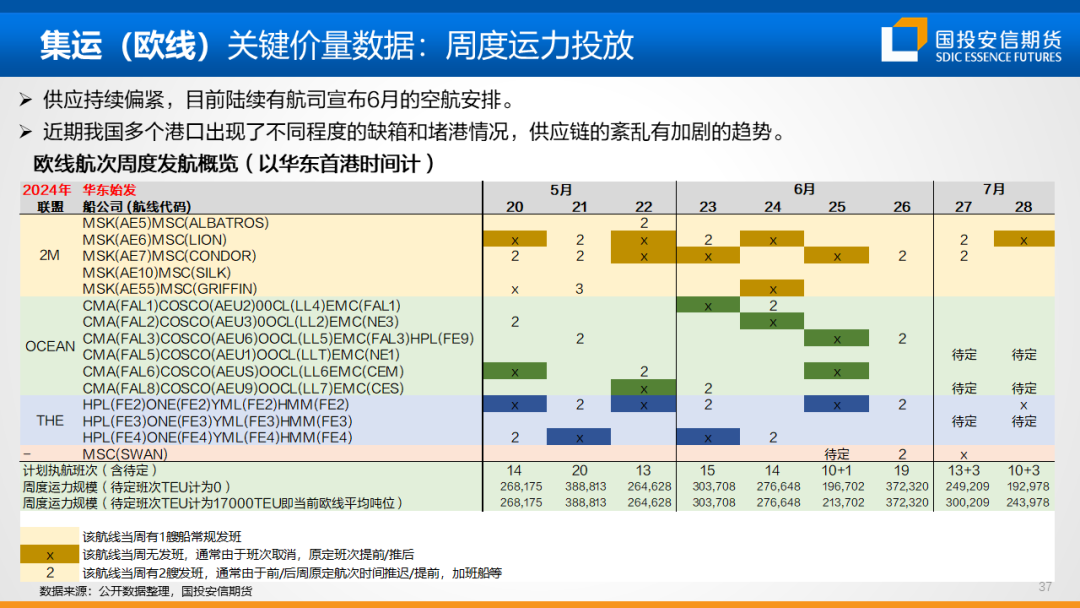
Task: Click the OCEAN alliance label
Action: (50, 346)
